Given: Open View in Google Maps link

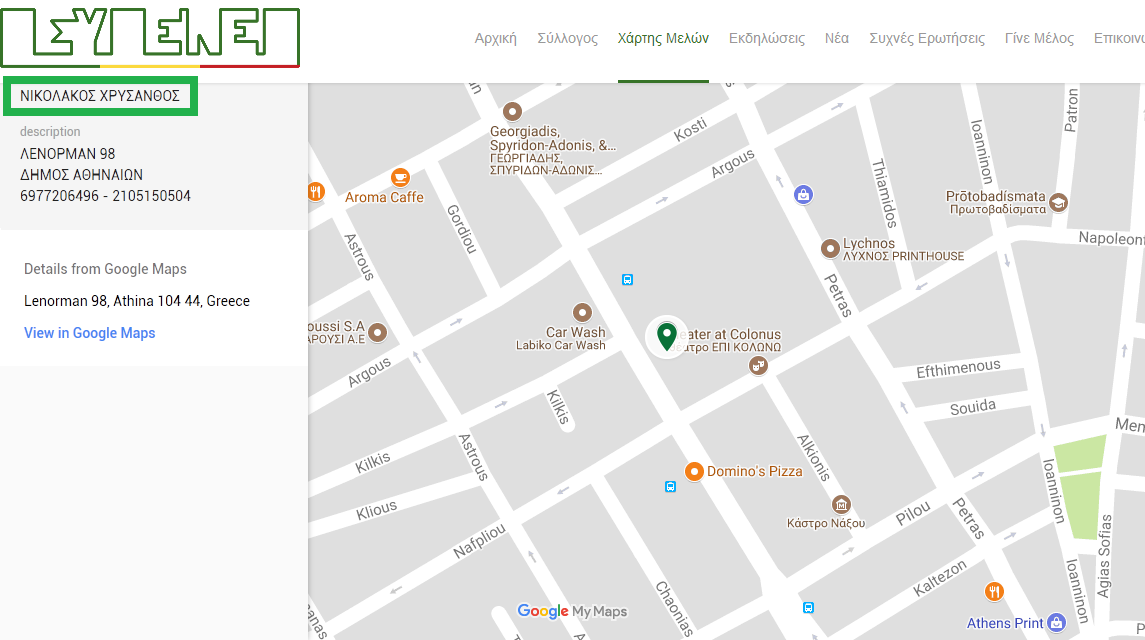Looking at the screenshot, I should (90, 333).
